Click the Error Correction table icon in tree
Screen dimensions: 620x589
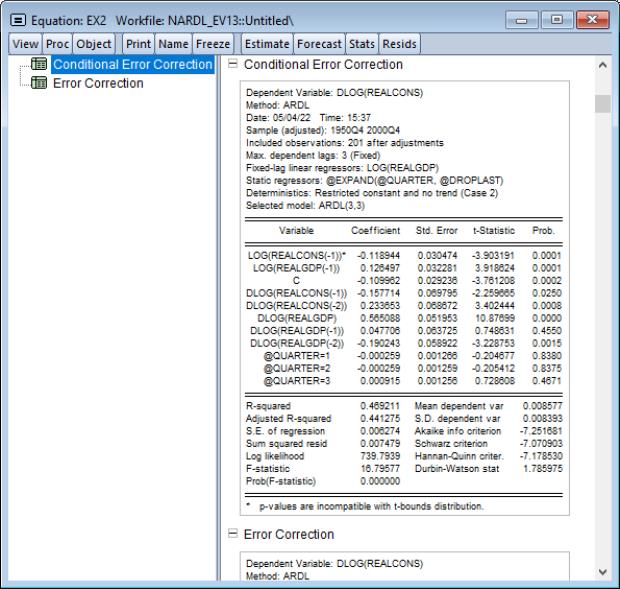coord(41,84)
